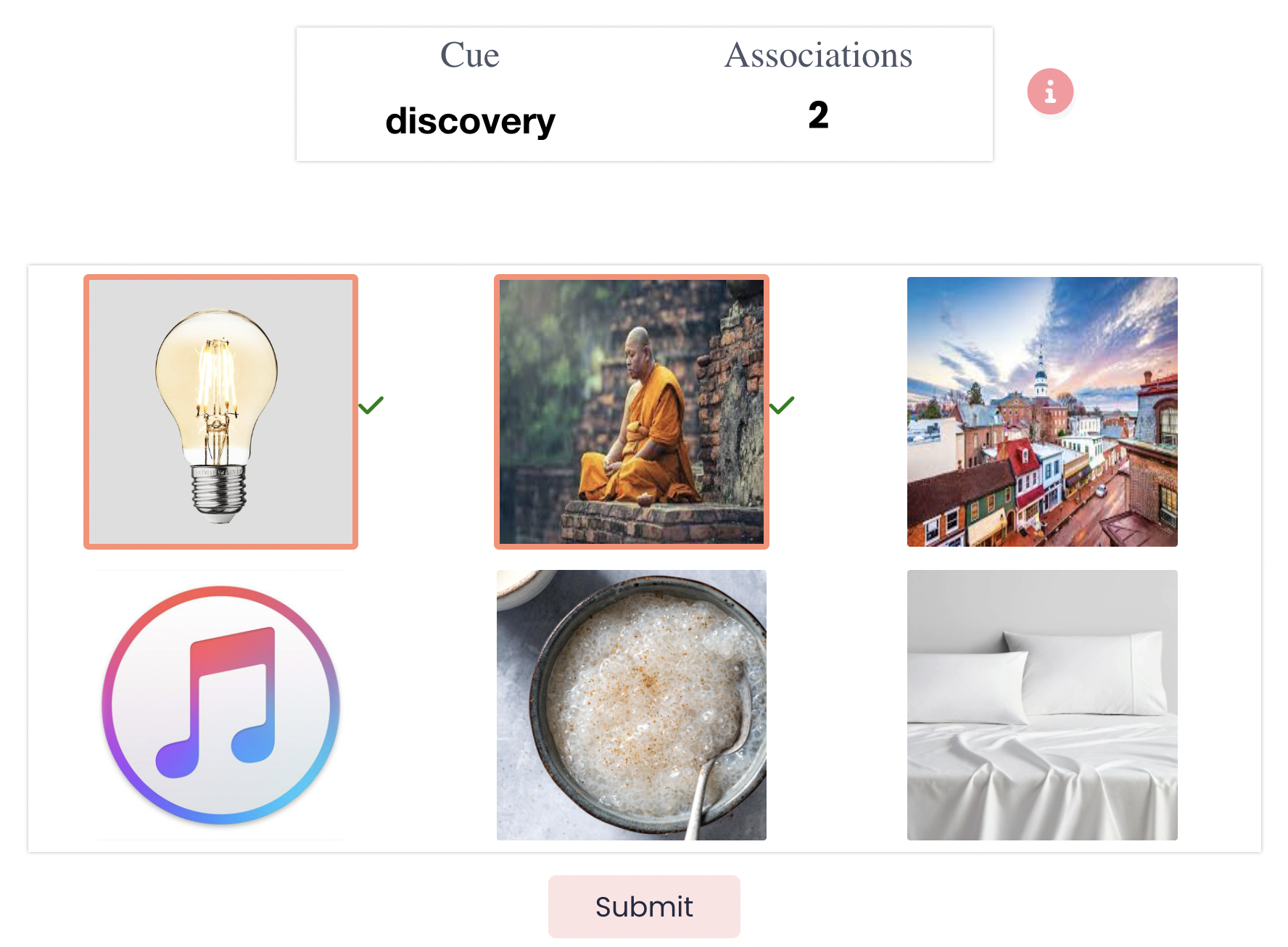Select the iTunes music note logo
The height and width of the screenshot is (947, 1288).
tap(221, 705)
